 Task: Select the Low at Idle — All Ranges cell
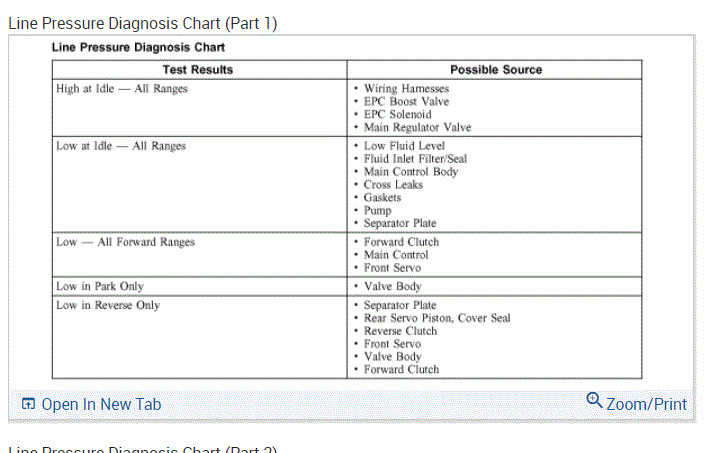(x=121, y=146)
